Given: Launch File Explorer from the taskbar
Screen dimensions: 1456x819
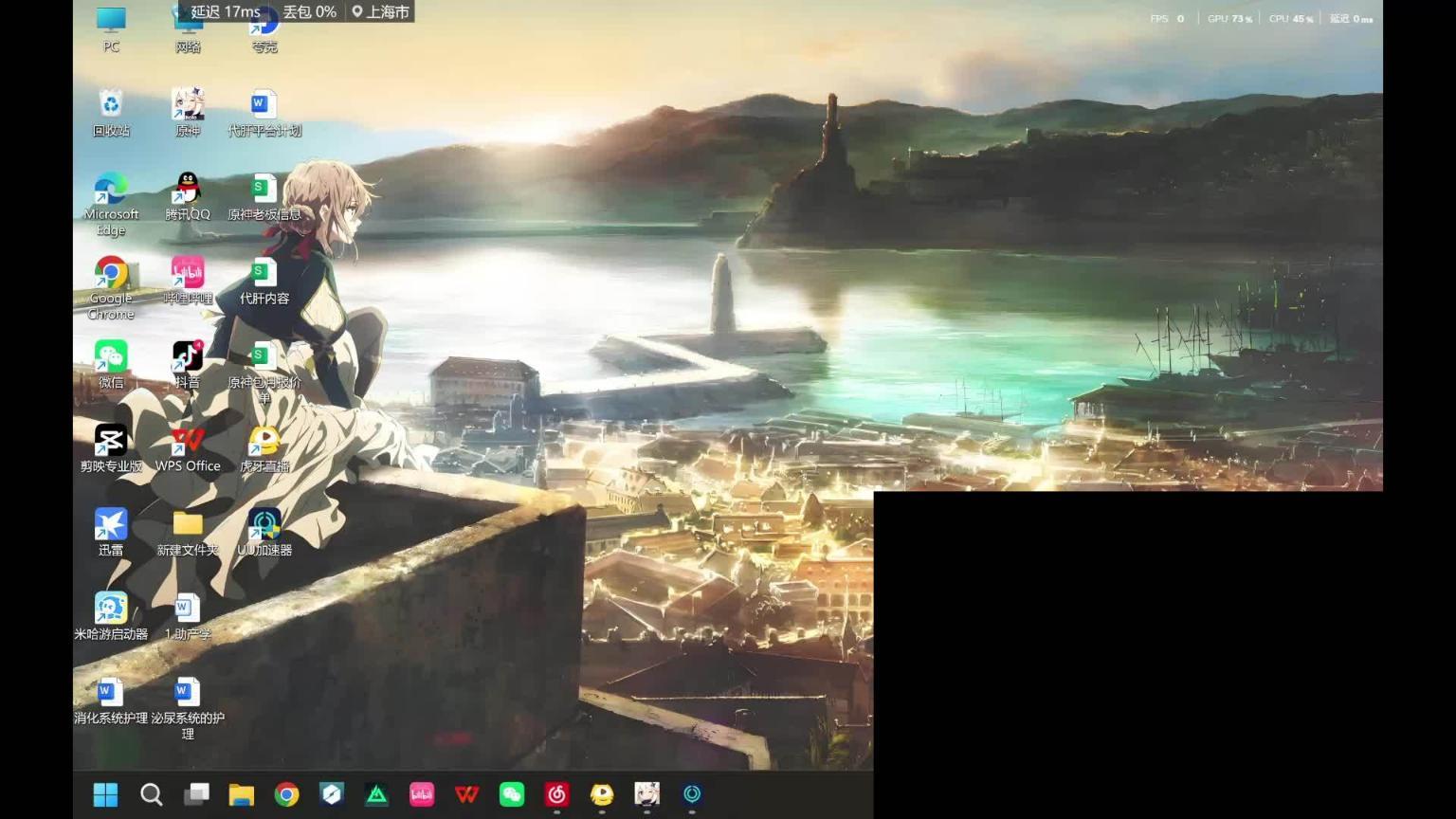Looking at the screenshot, I should (x=242, y=794).
